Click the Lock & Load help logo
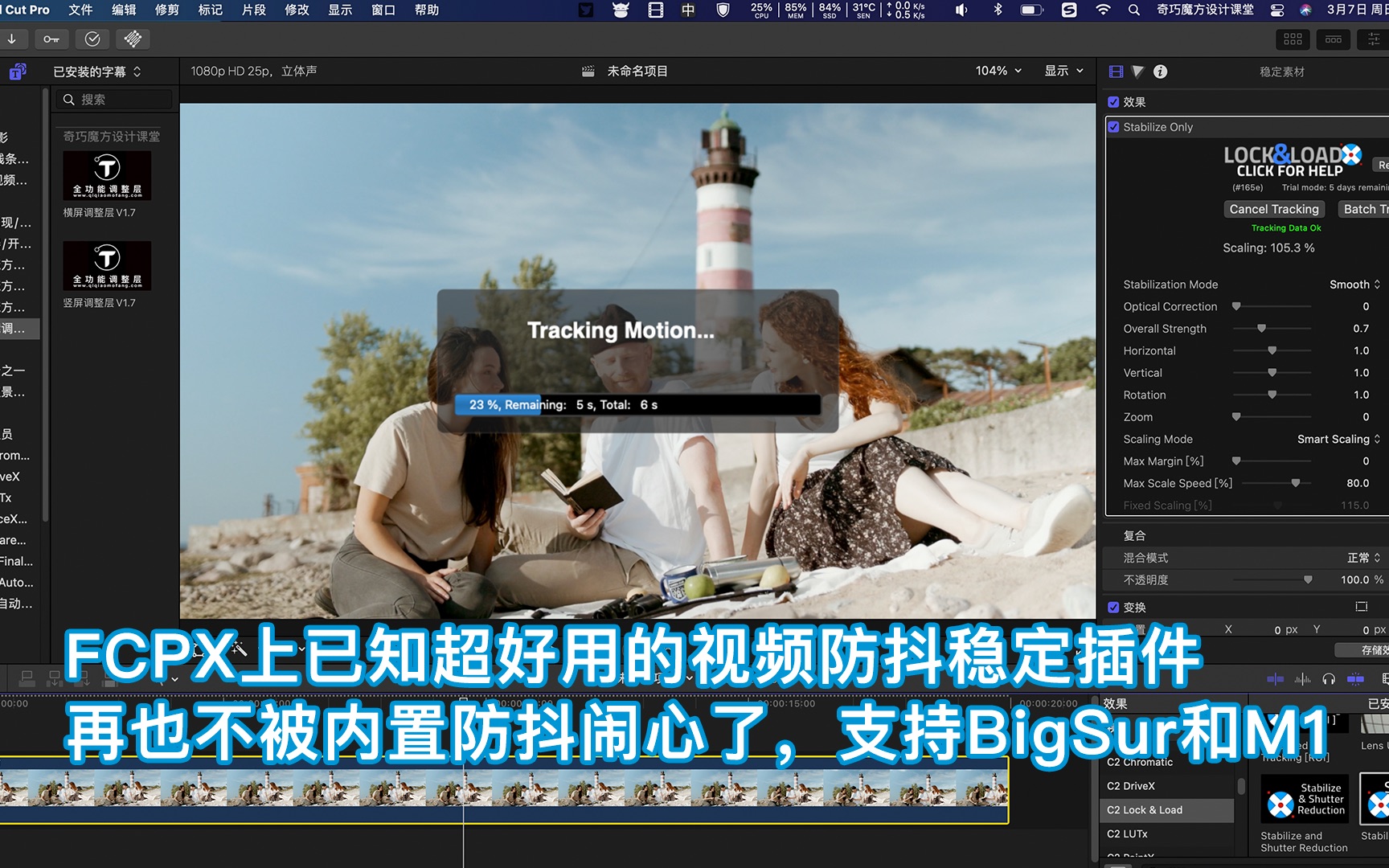This screenshot has width=1389, height=868. click(x=1292, y=161)
